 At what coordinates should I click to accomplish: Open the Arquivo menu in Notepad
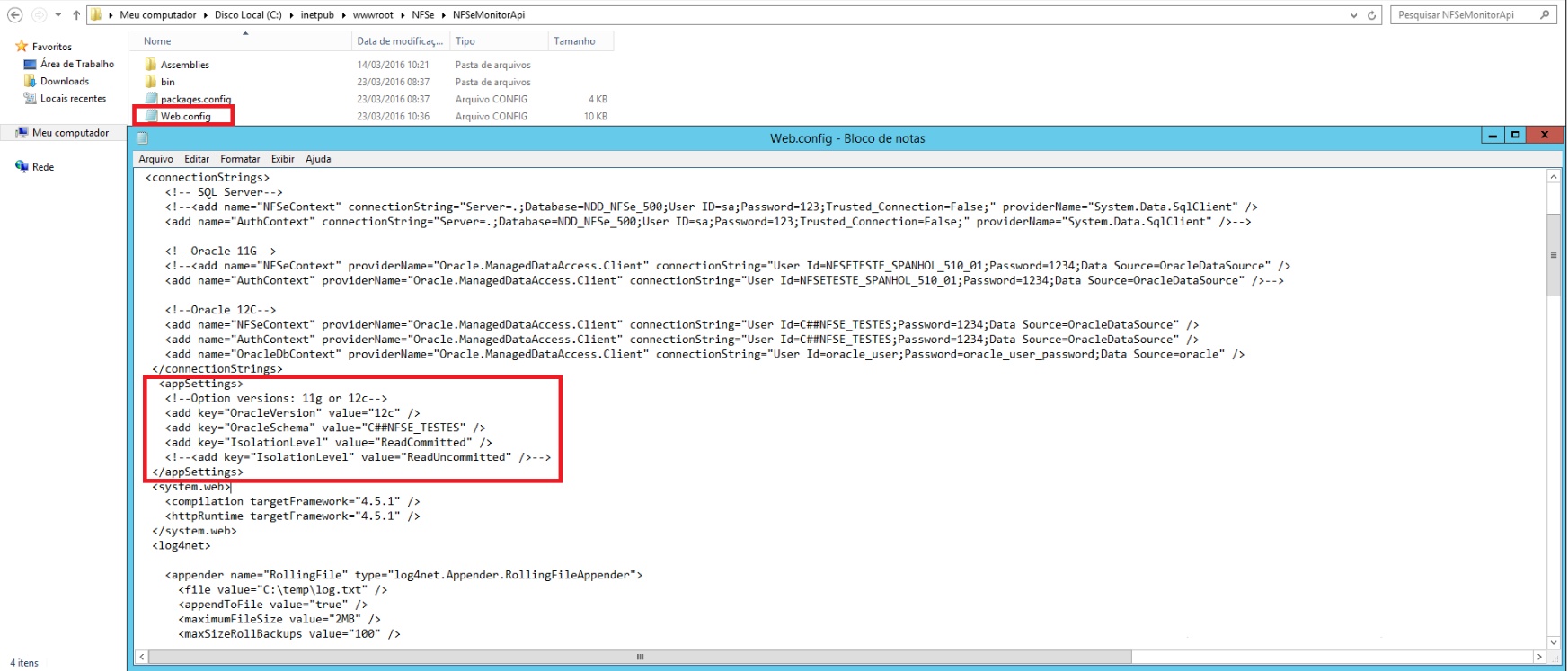(155, 159)
